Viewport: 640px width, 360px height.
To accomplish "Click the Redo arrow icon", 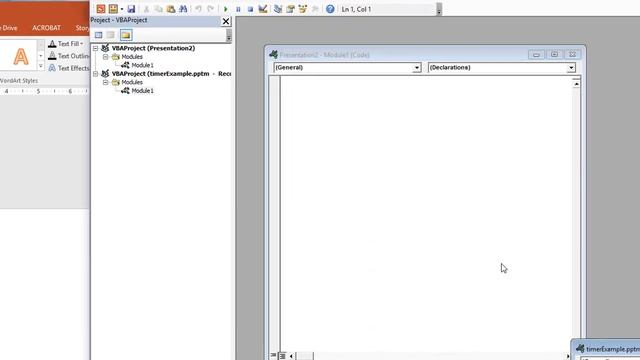I will [210, 9].
